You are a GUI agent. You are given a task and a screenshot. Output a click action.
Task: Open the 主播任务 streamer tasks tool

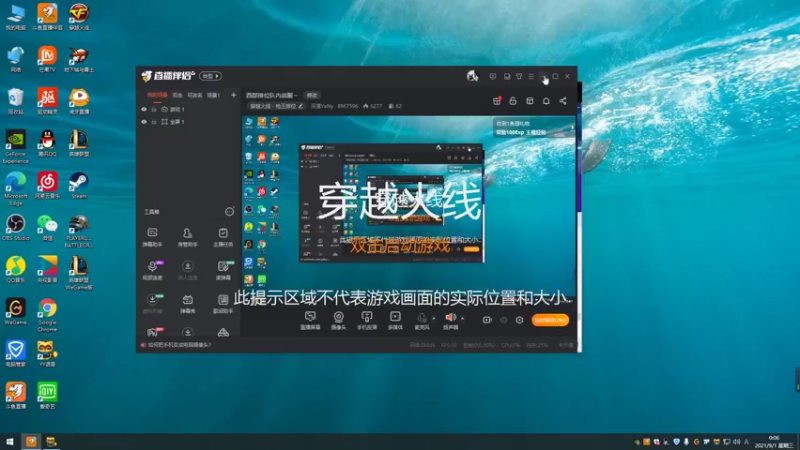[x=223, y=237]
